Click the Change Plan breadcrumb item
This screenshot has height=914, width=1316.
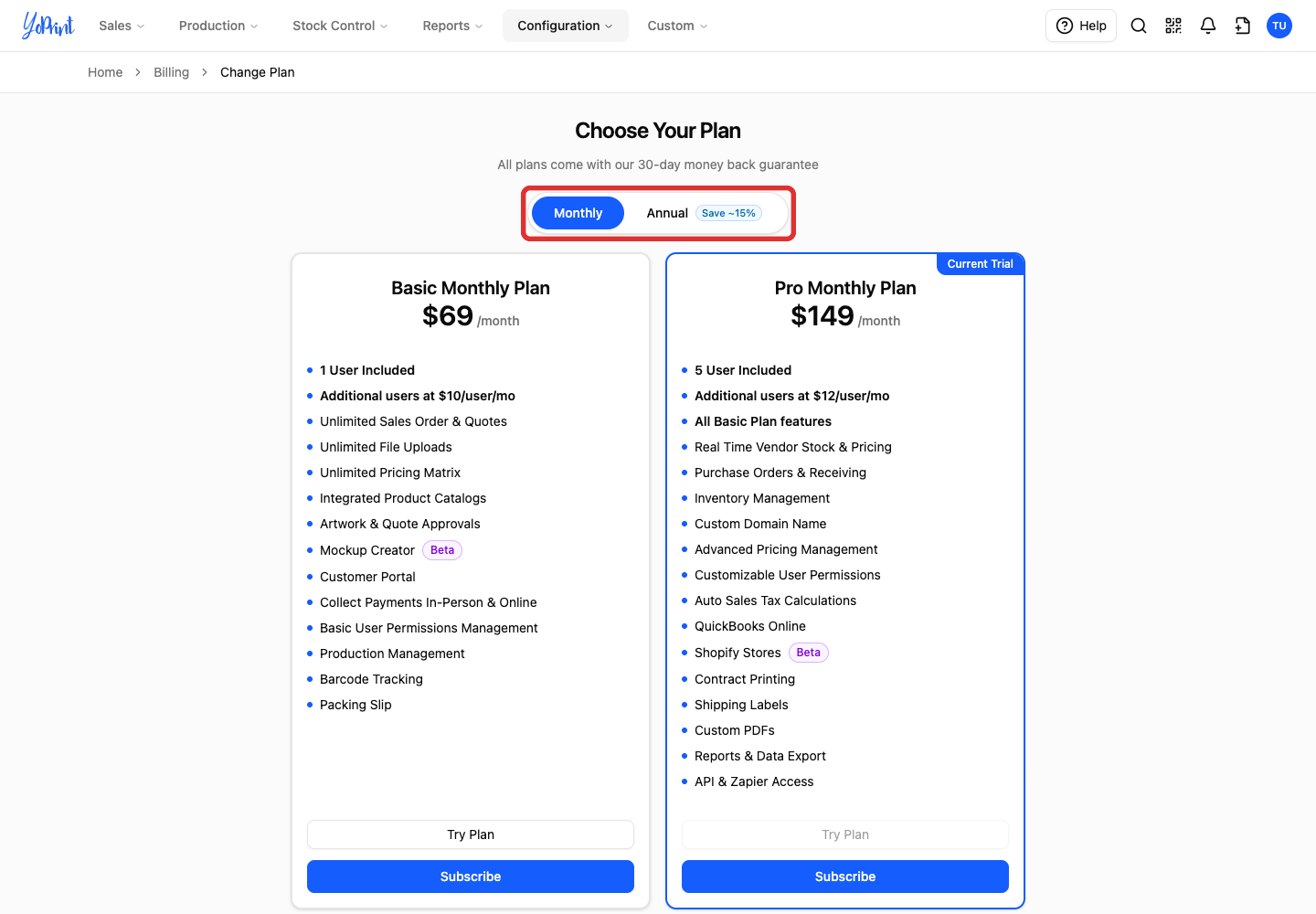click(x=257, y=72)
